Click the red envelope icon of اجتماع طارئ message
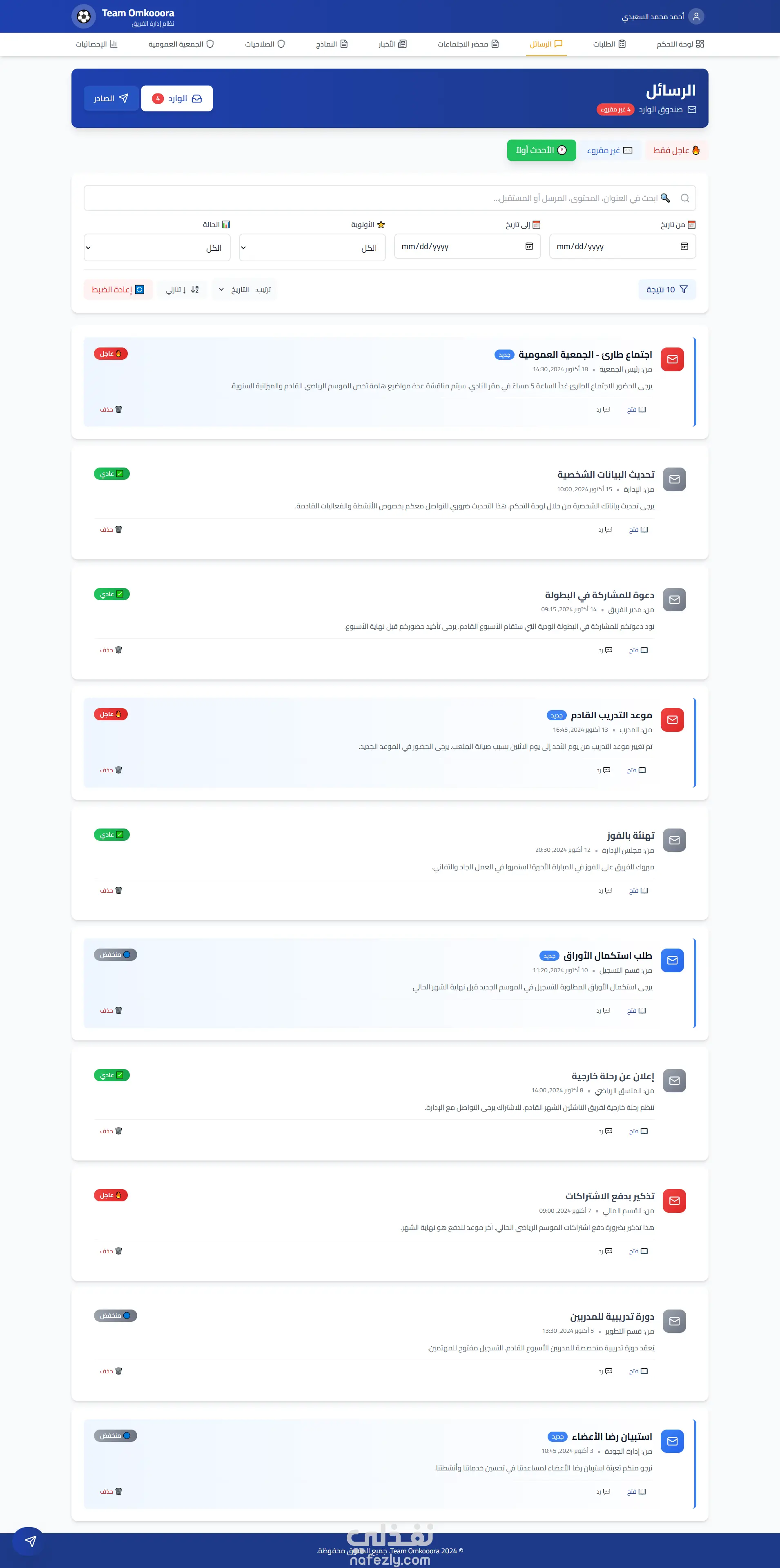The image size is (780, 1568). (672, 359)
